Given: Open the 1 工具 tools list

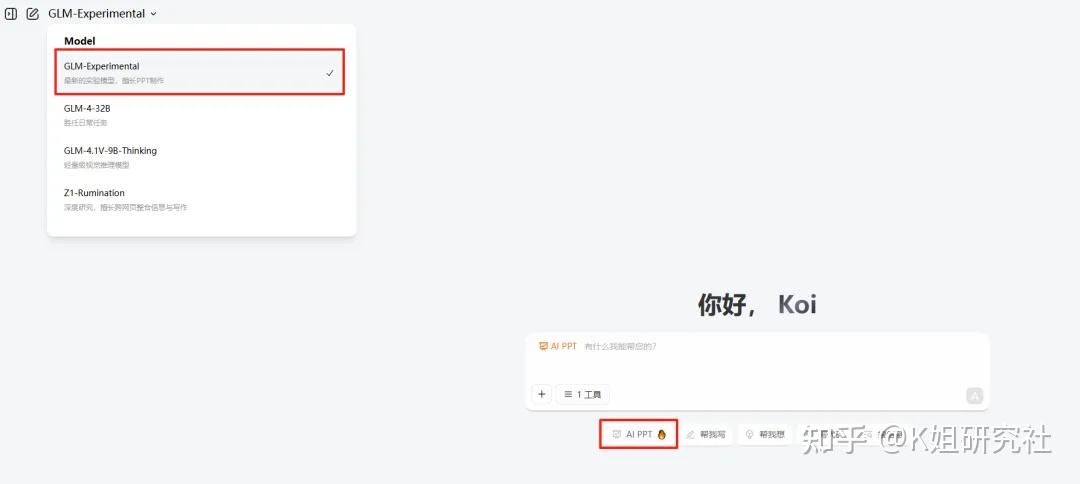Looking at the screenshot, I should click(583, 394).
